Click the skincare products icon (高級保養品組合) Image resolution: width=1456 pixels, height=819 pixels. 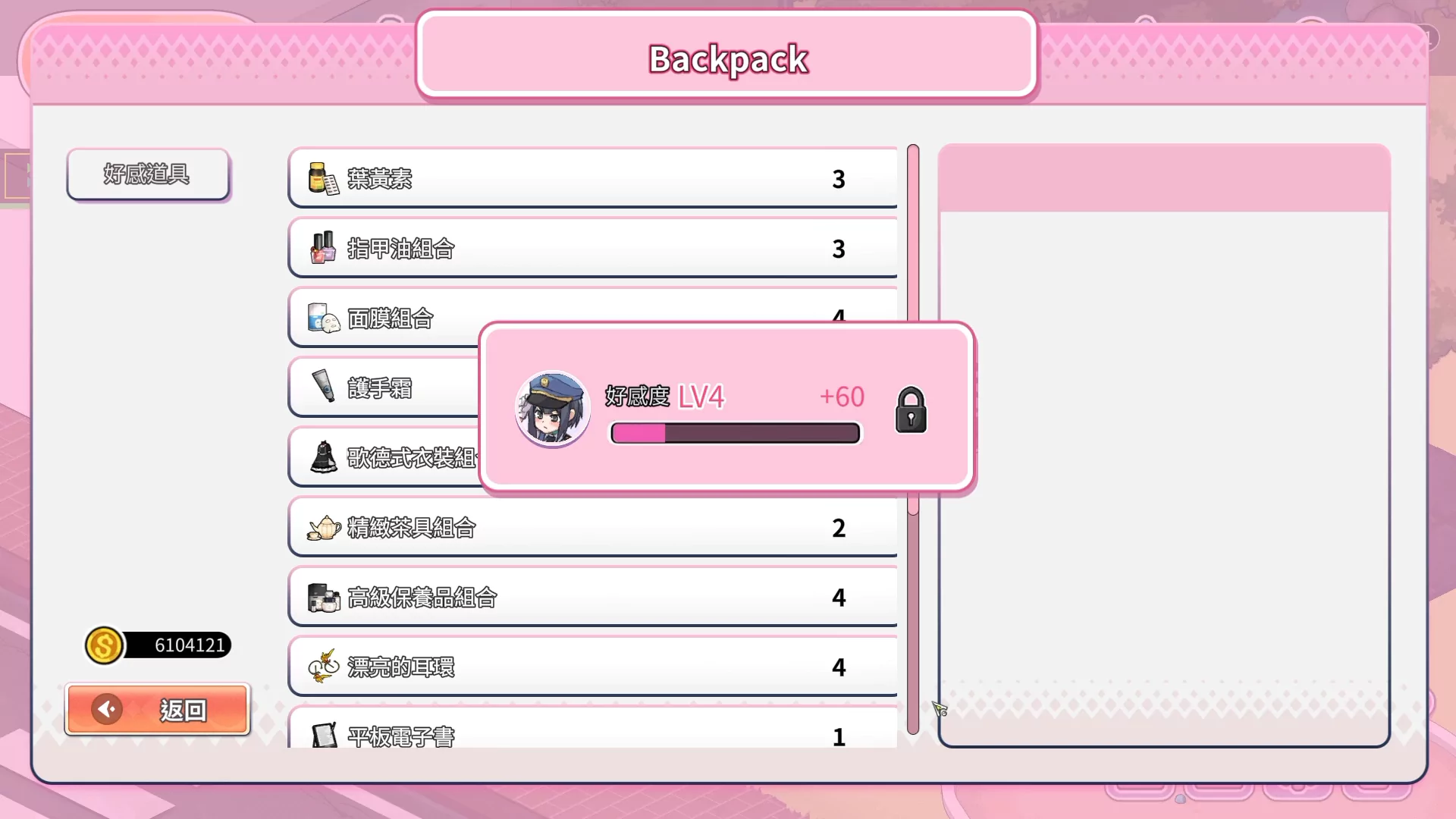324,598
